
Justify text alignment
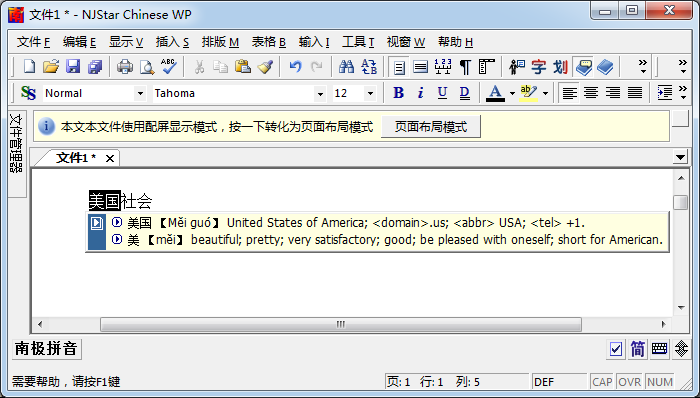coord(635,93)
